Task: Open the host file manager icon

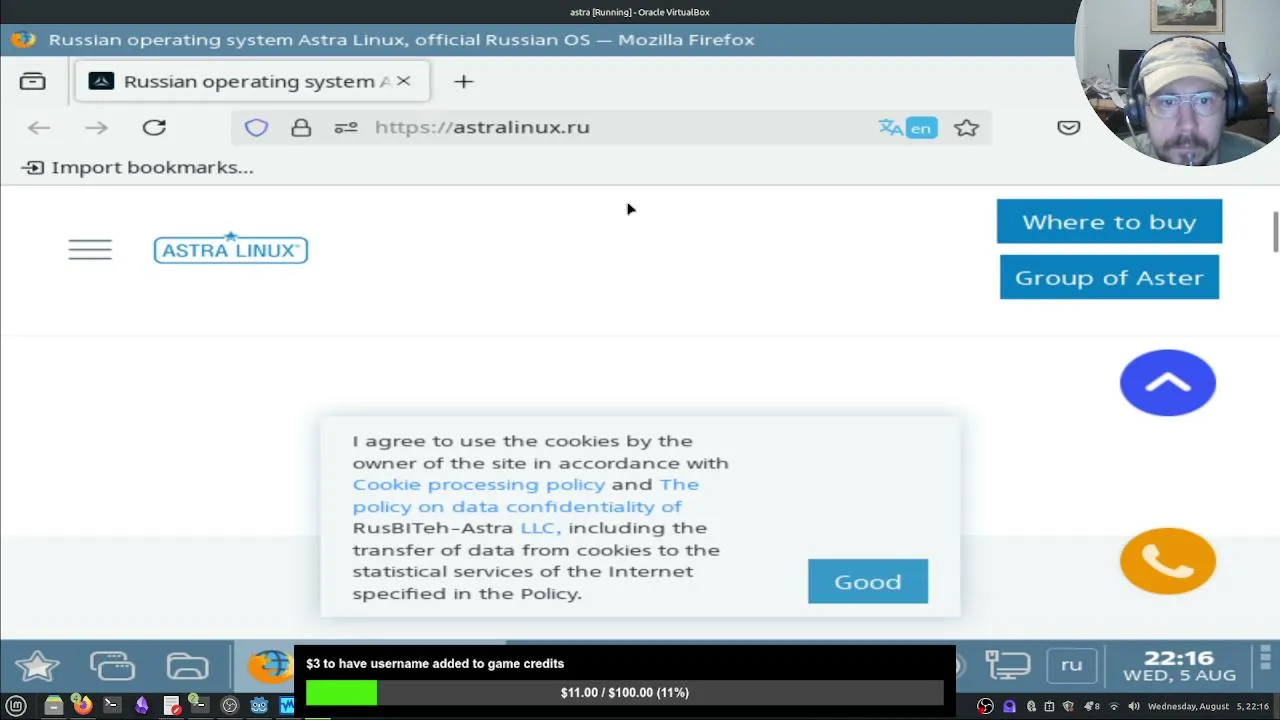Action: [x=54, y=706]
